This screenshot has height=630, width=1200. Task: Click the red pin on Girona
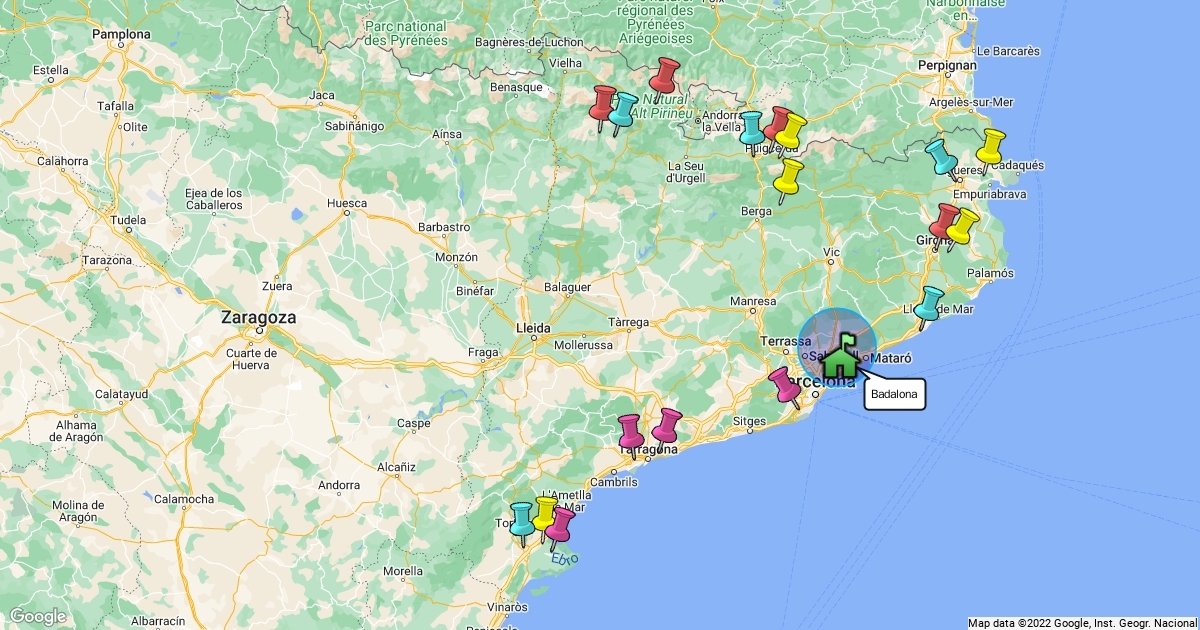[x=944, y=220]
